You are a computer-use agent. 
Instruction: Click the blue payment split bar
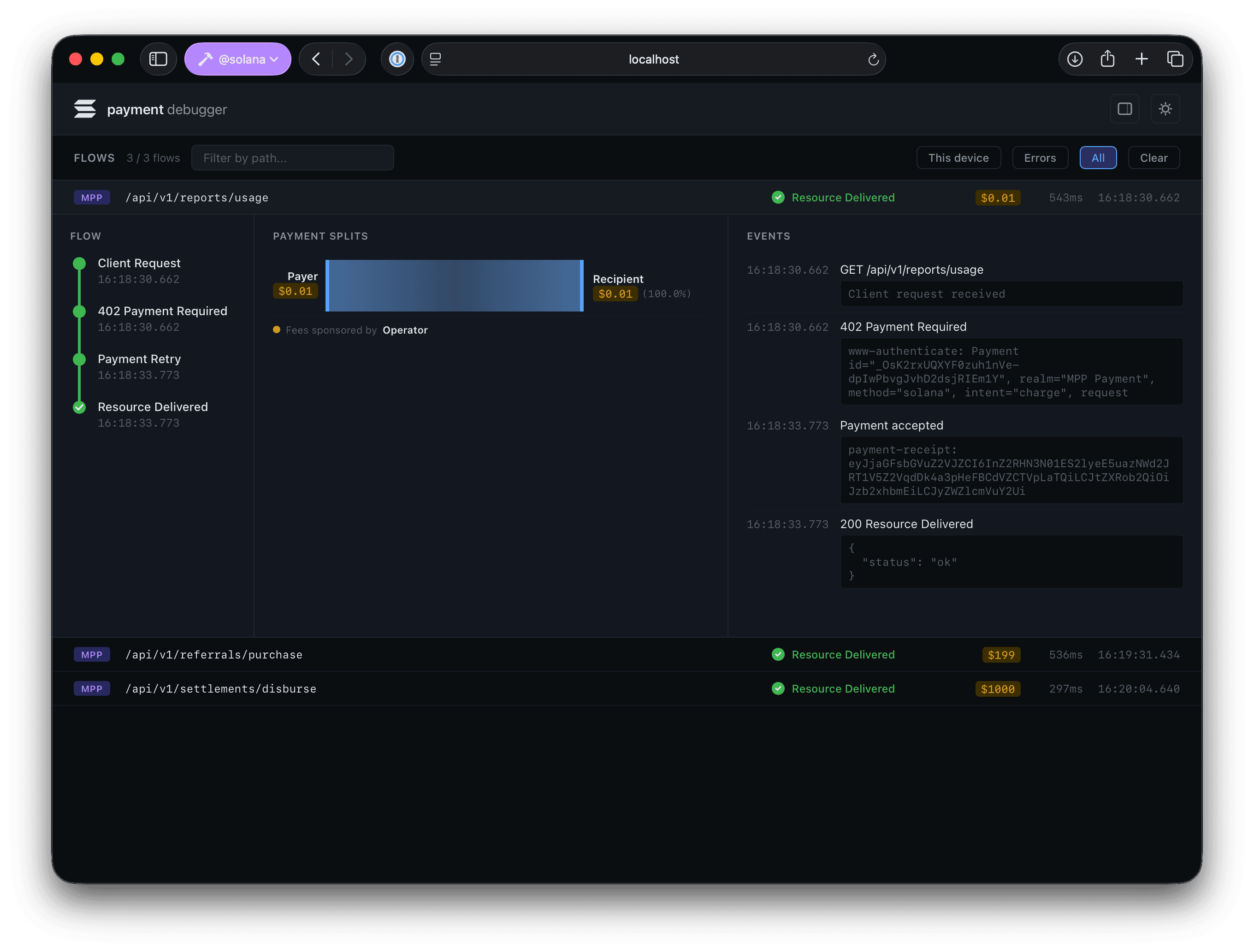[455, 286]
